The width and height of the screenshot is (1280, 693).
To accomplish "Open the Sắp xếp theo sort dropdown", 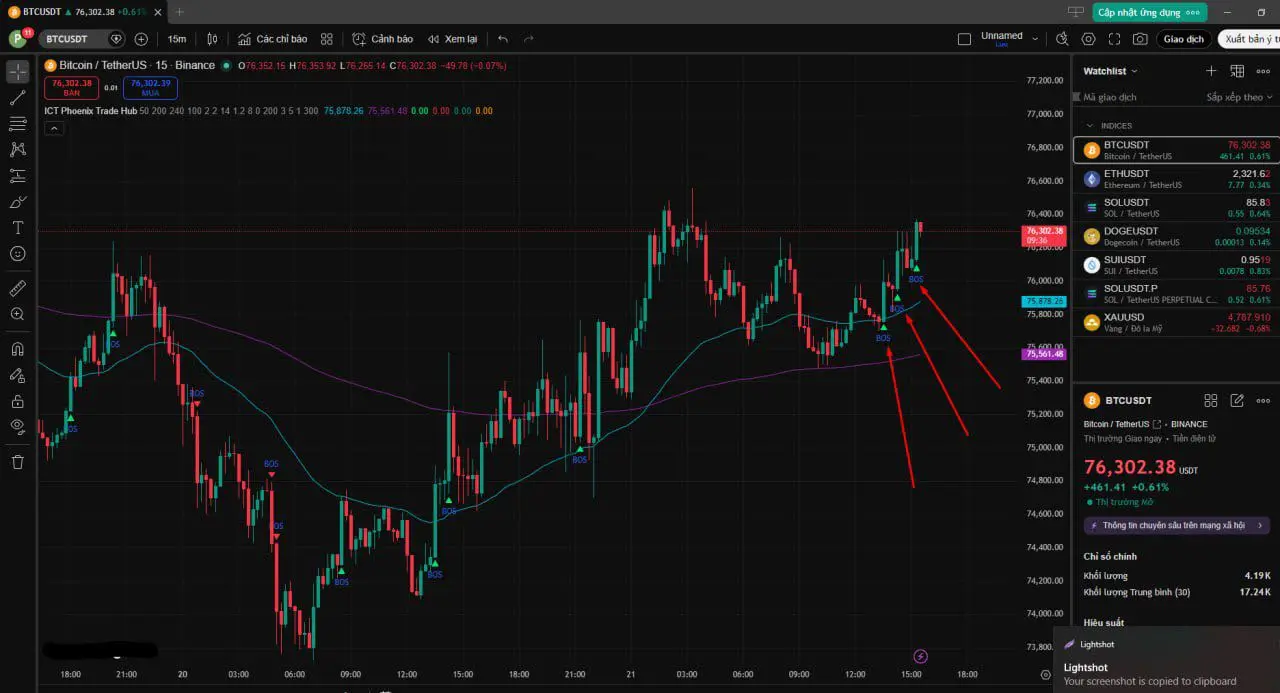I will coord(1240,97).
